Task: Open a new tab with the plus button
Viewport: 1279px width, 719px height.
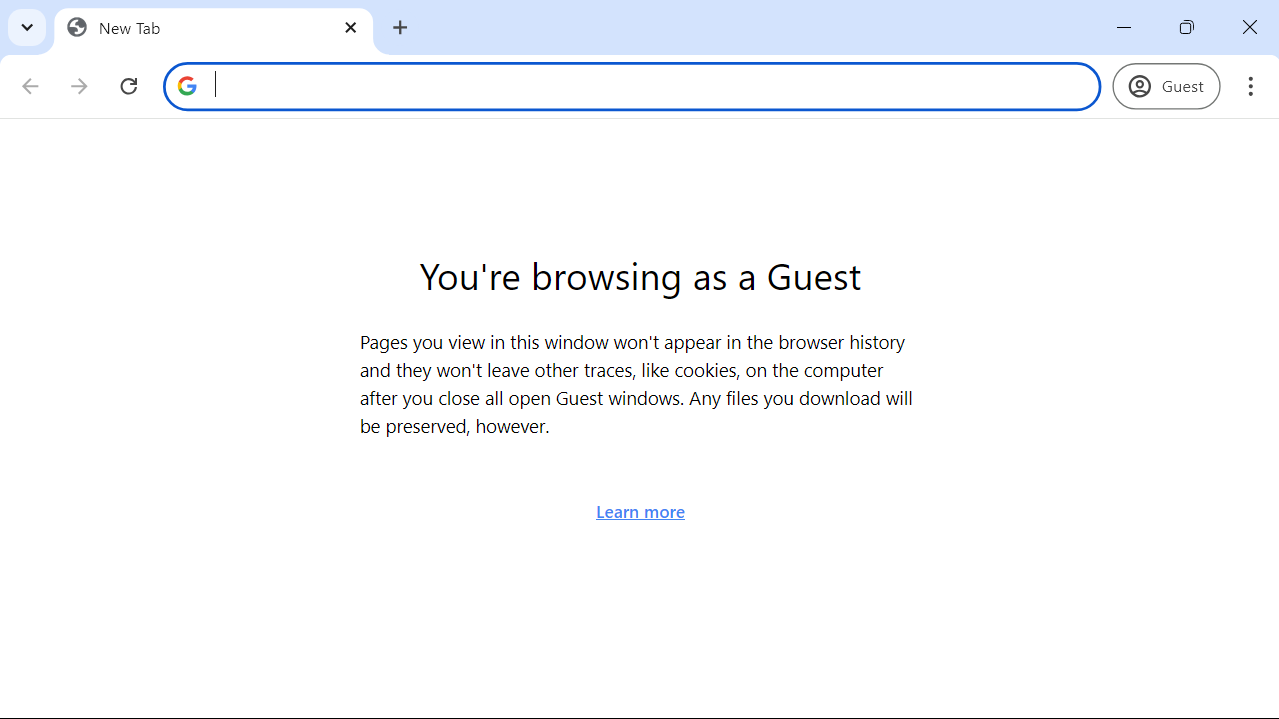Action: pos(400,27)
